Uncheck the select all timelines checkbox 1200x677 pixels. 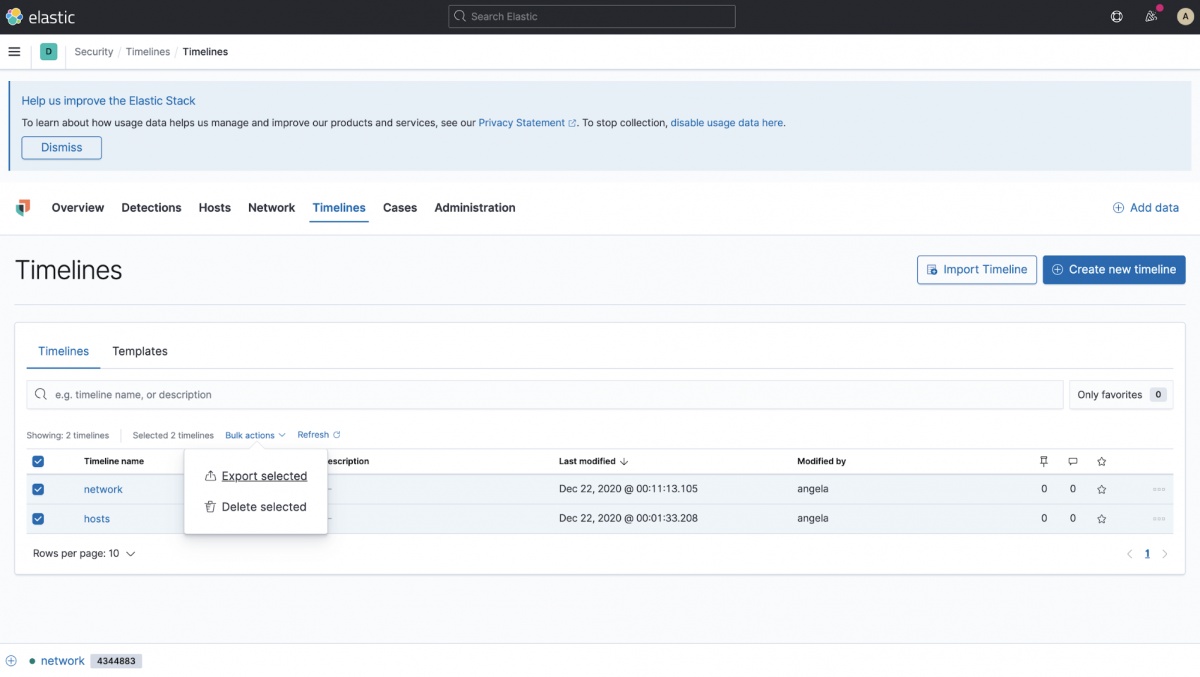coord(38,462)
